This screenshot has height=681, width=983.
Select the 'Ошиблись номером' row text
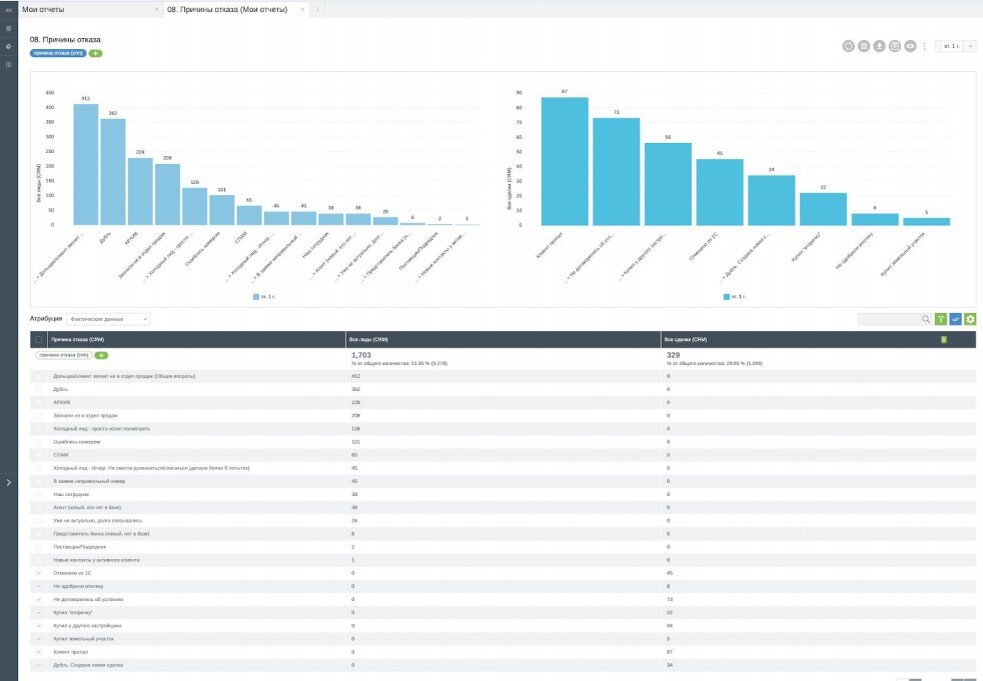[x=76, y=442]
